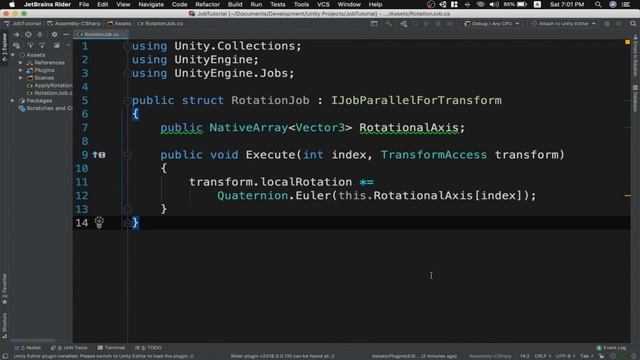Screen dimensions: 640x360
Task: Open the File menu
Action: [x=84, y=4]
